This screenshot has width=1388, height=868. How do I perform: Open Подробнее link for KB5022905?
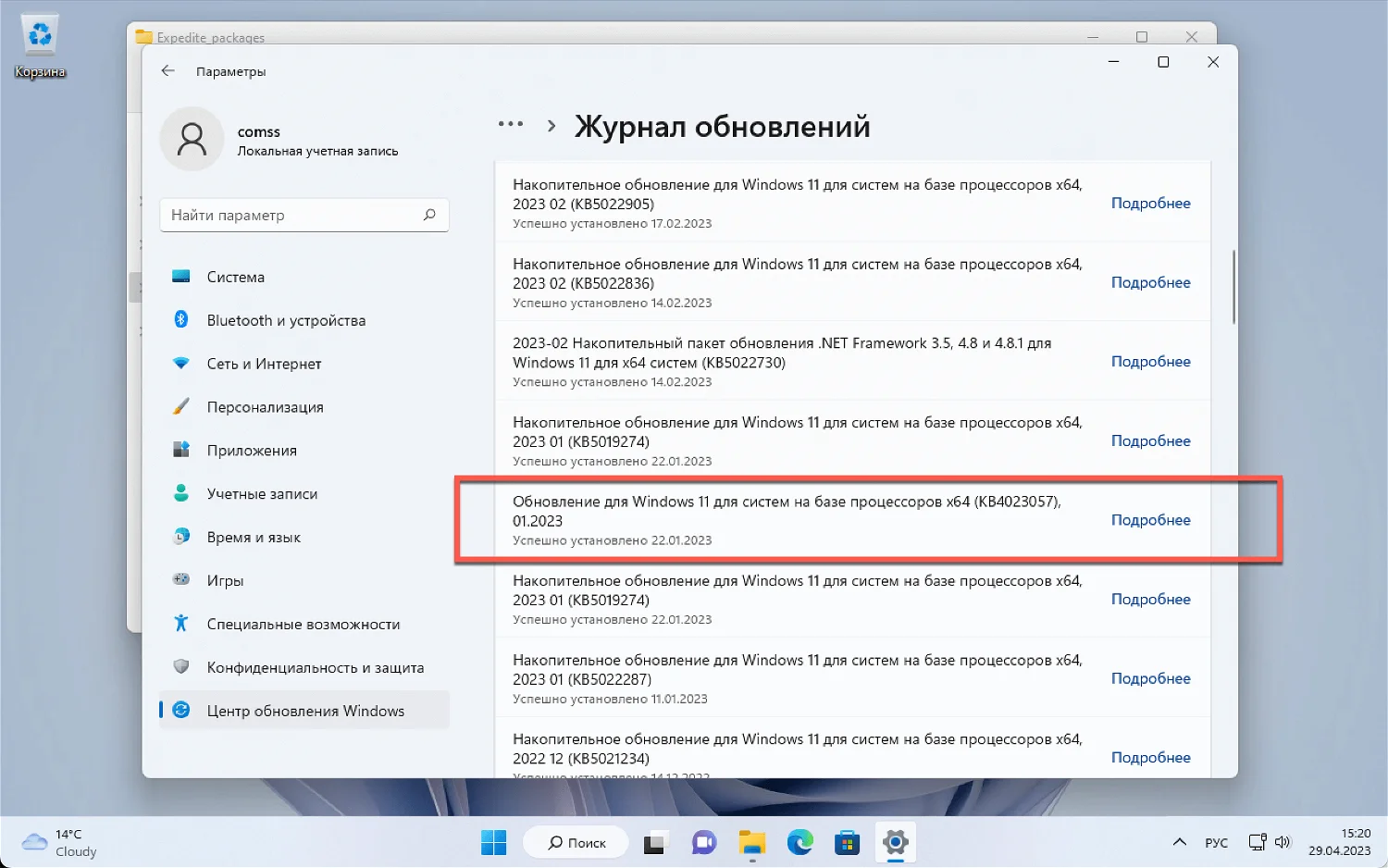tap(1150, 203)
